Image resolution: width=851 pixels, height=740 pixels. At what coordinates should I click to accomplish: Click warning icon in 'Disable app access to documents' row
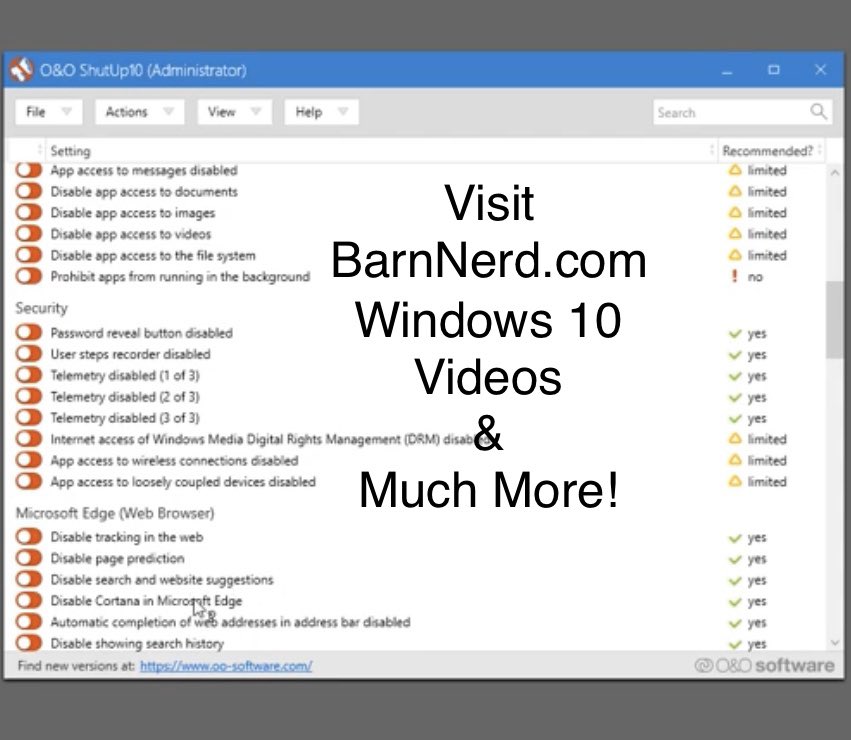click(x=735, y=191)
